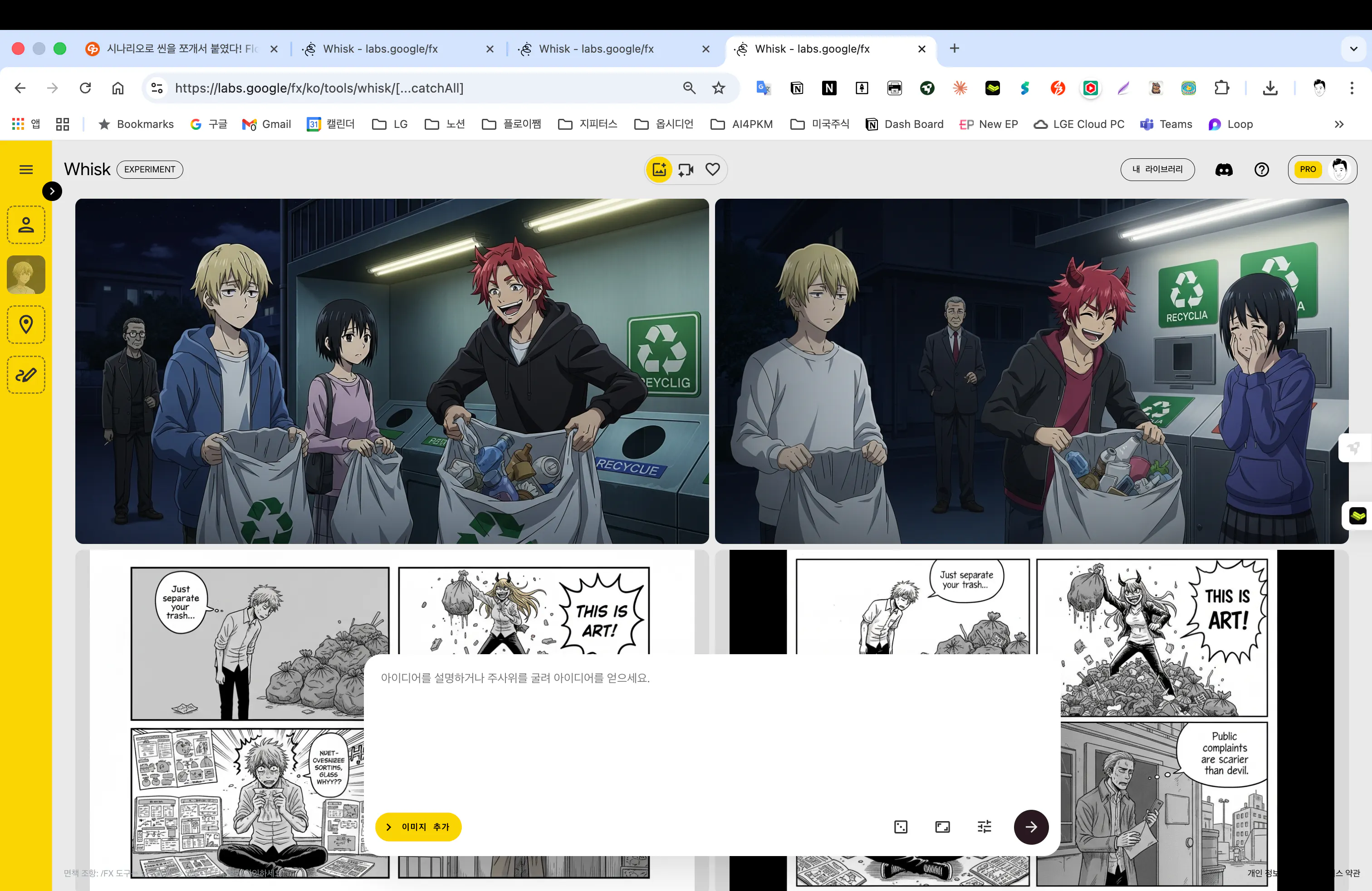Collapse sidebar with black arrow chevron
Screen dimensions: 1372x891
point(52,191)
